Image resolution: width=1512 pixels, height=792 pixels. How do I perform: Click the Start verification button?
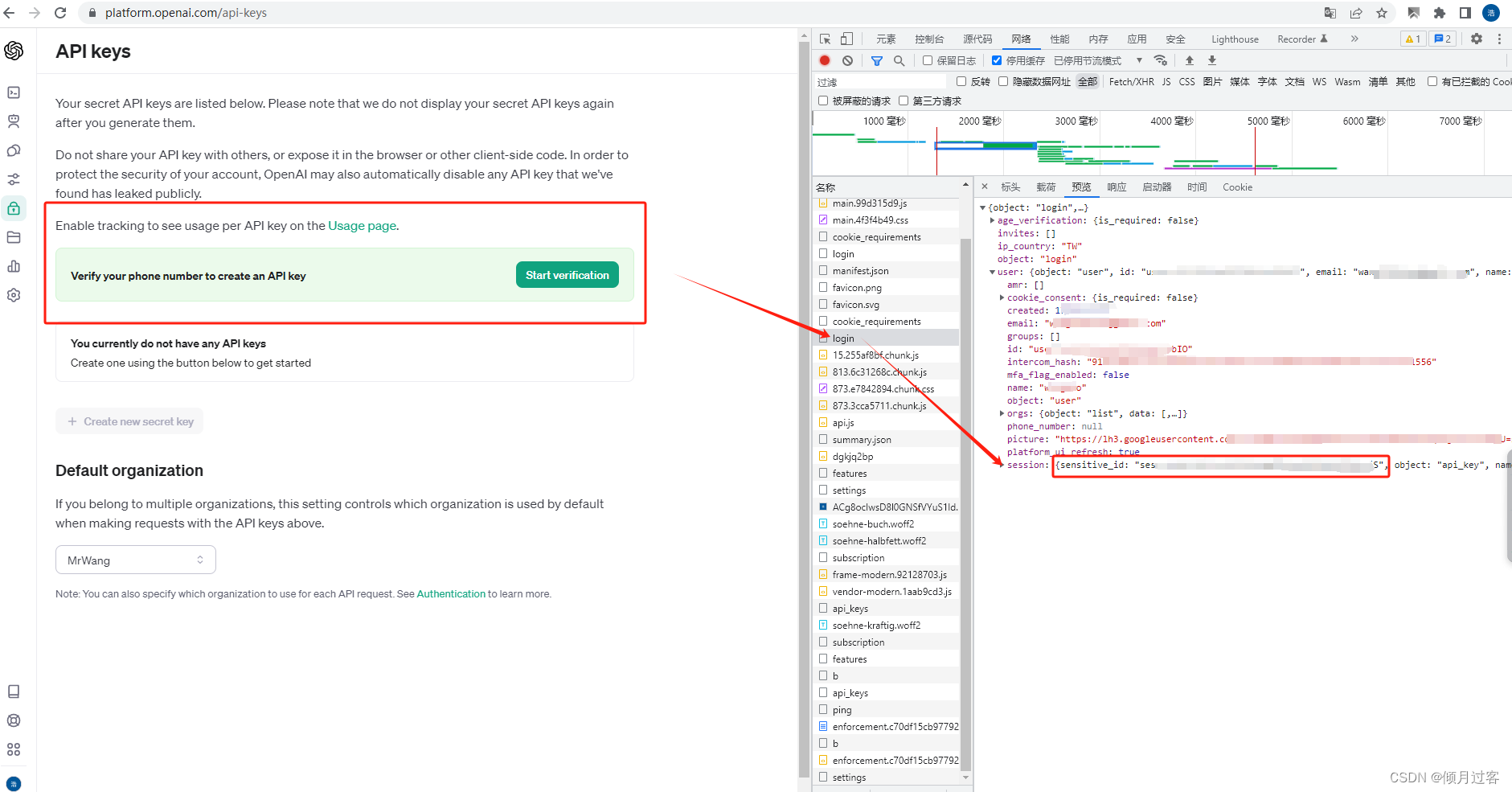click(x=567, y=274)
